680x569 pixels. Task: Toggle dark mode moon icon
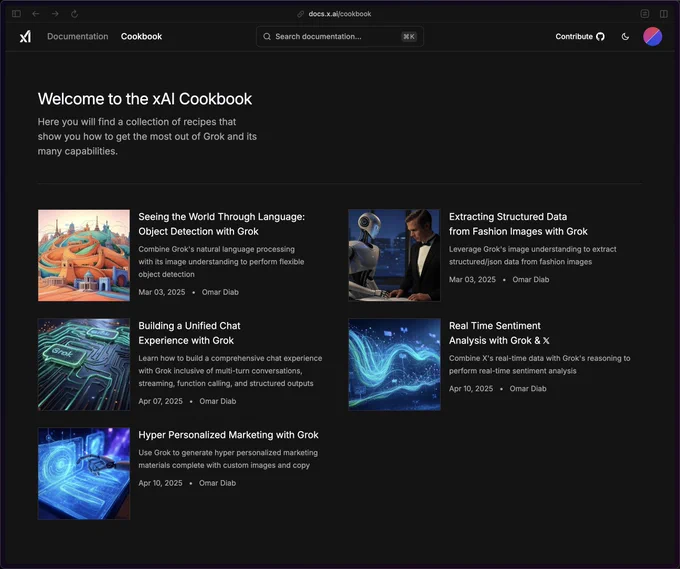[x=625, y=36]
